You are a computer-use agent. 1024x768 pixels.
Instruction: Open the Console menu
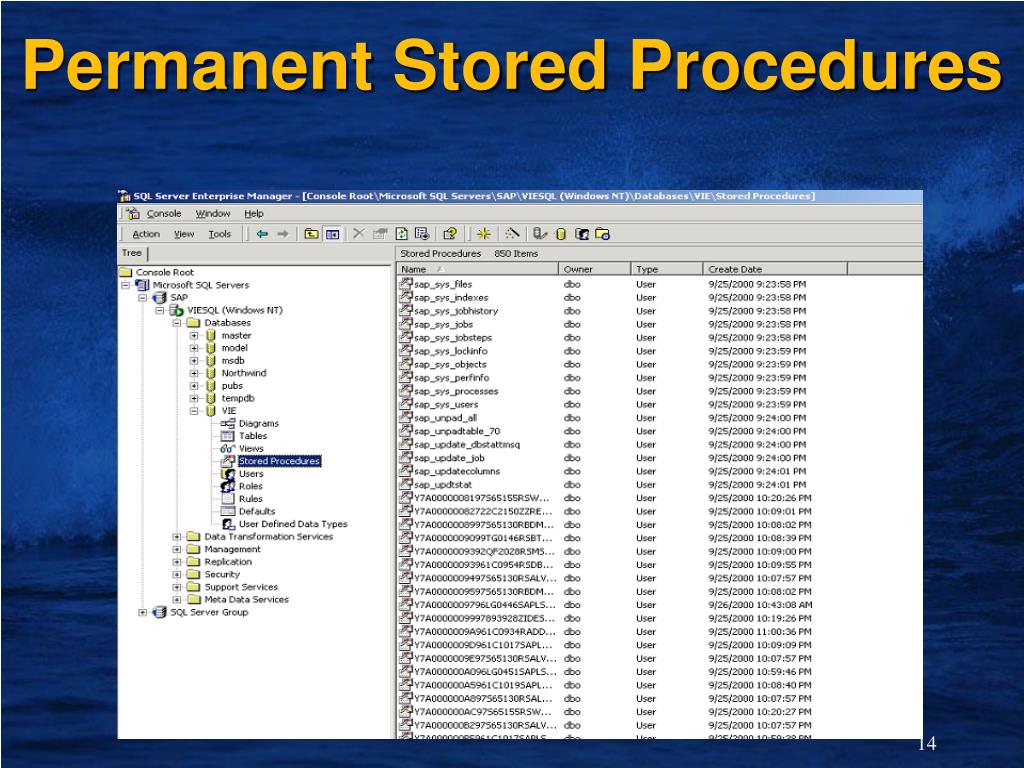click(164, 214)
